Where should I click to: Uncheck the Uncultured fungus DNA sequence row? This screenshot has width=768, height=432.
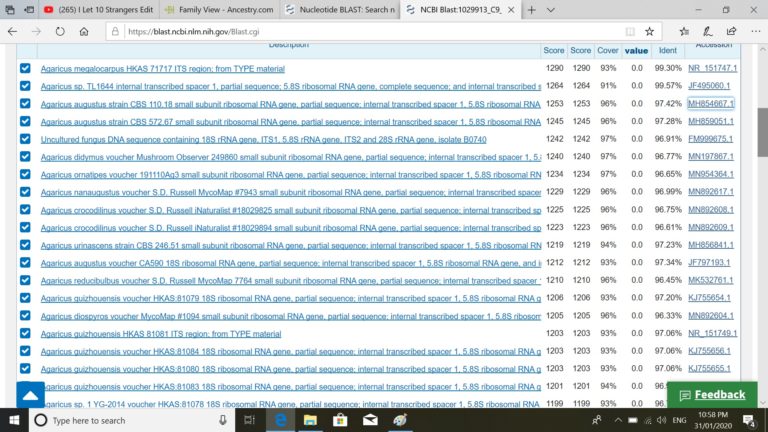tap(25, 139)
